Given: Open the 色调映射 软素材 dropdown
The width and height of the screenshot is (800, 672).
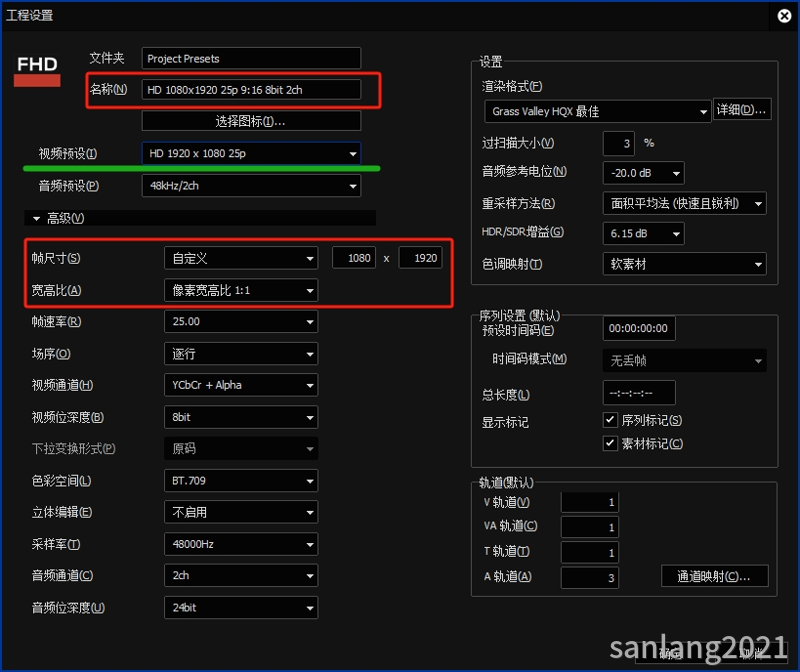Looking at the screenshot, I should 684,264.
